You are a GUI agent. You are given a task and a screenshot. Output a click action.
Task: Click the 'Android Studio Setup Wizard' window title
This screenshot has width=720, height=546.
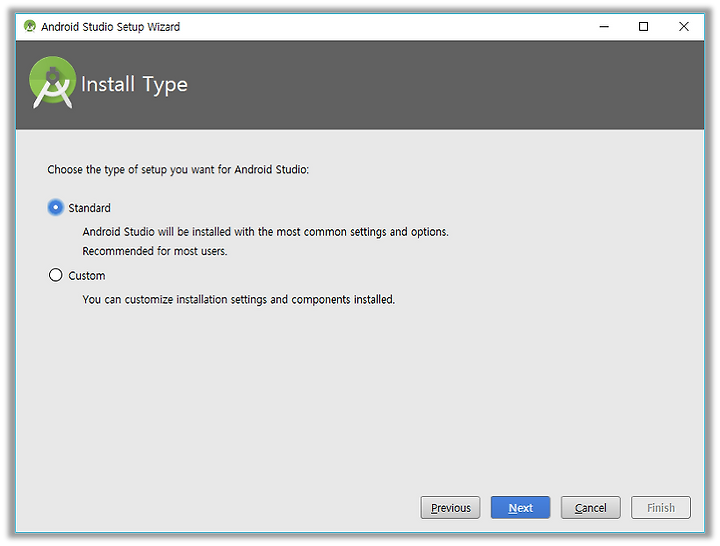[110, 27]
